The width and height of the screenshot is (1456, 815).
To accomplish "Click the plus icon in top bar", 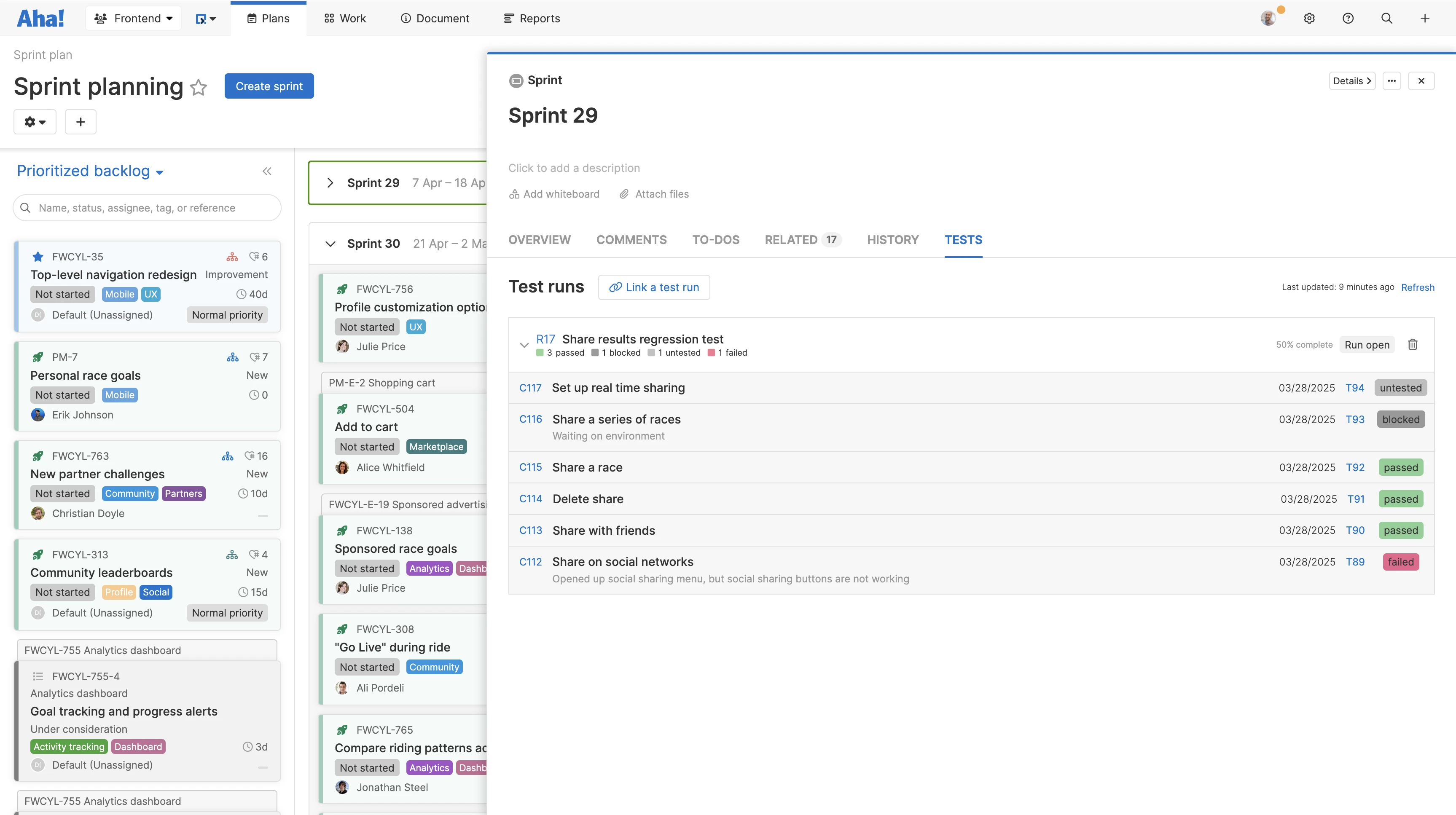I will coord(1424,18).
